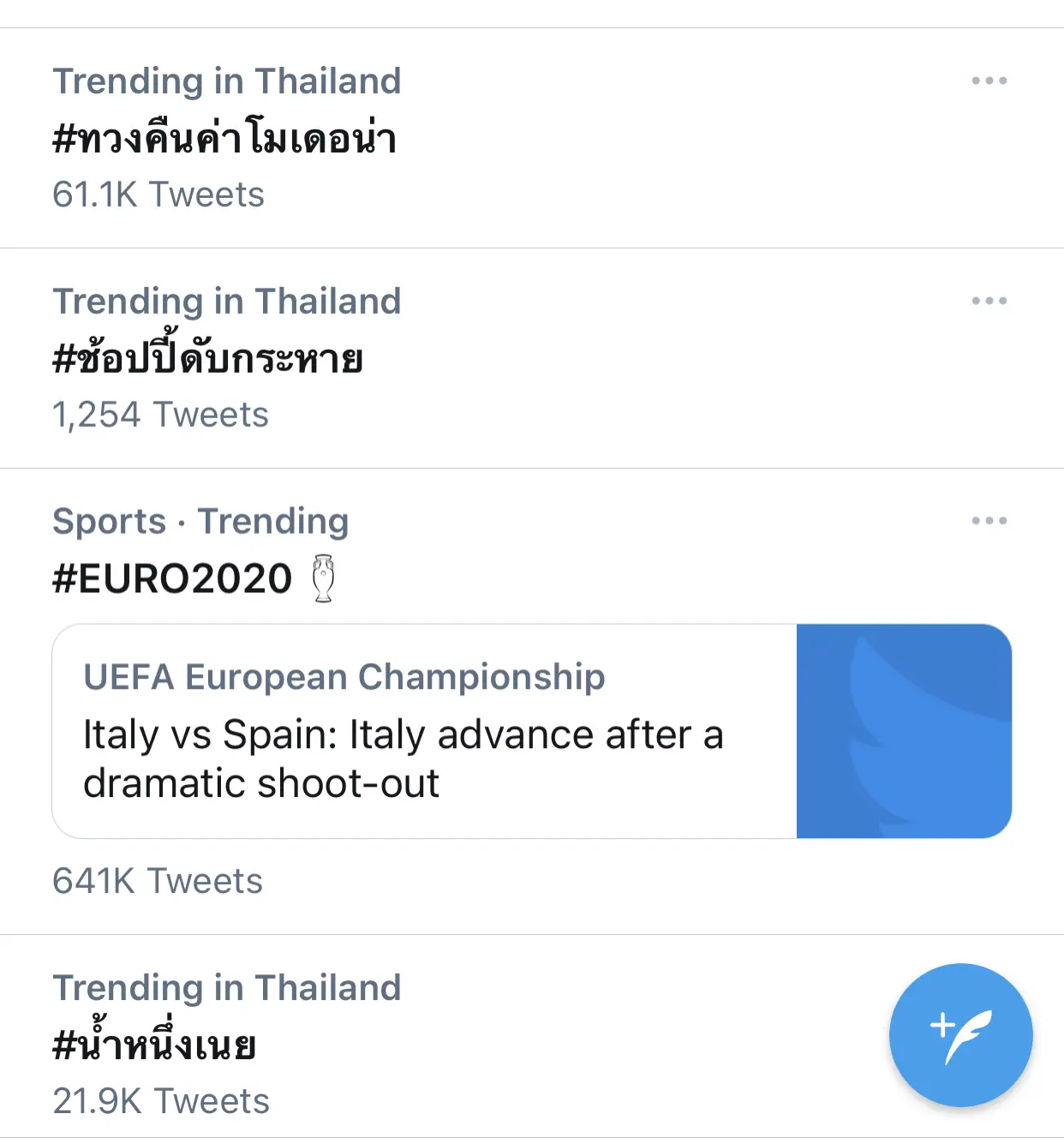Click the Sports · Trending category label

[x=200, y=521]
